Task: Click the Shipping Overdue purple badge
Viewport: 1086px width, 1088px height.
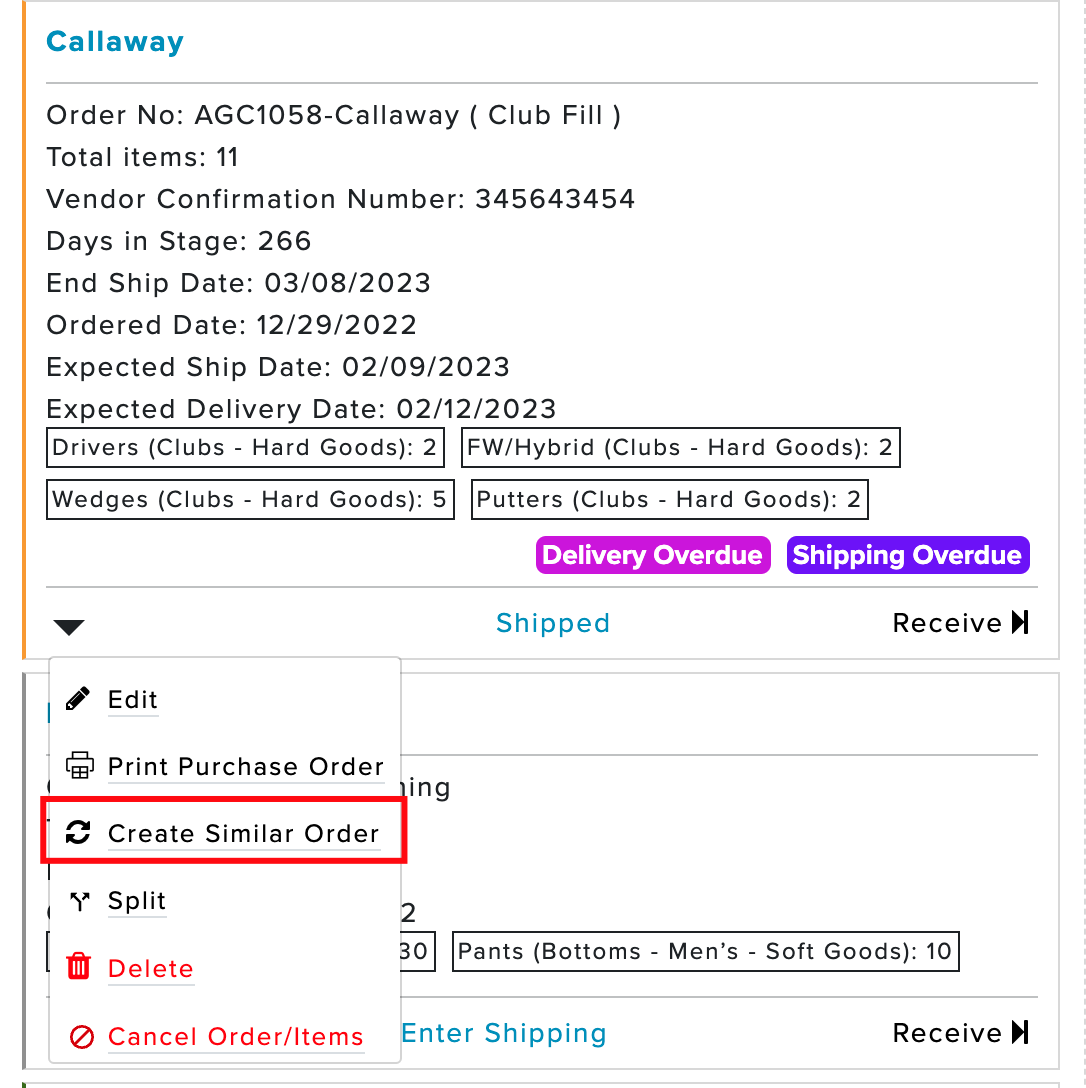Action: pyautogui.click(x=908, y=555)
